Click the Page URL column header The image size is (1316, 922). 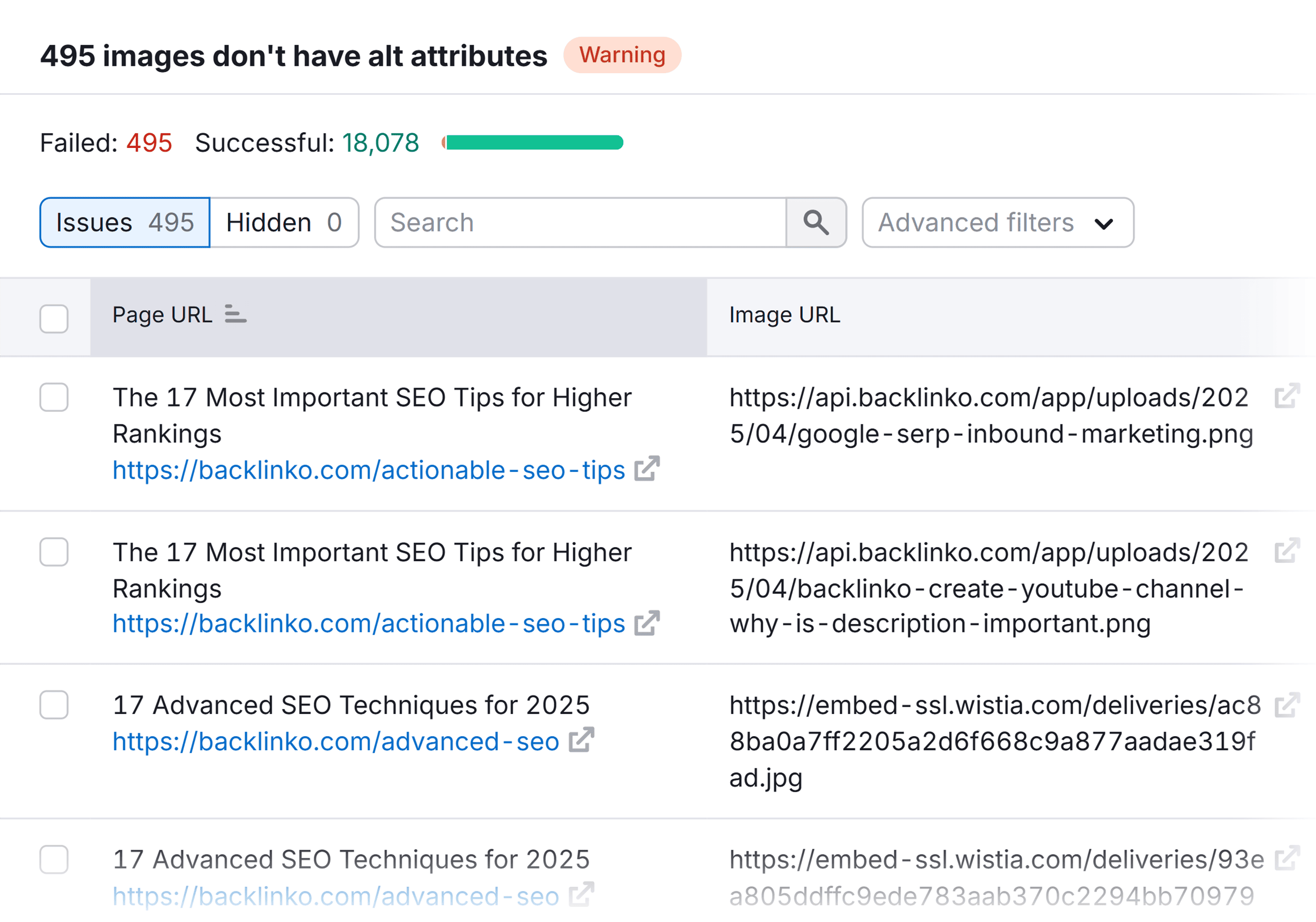coord(398,317)
